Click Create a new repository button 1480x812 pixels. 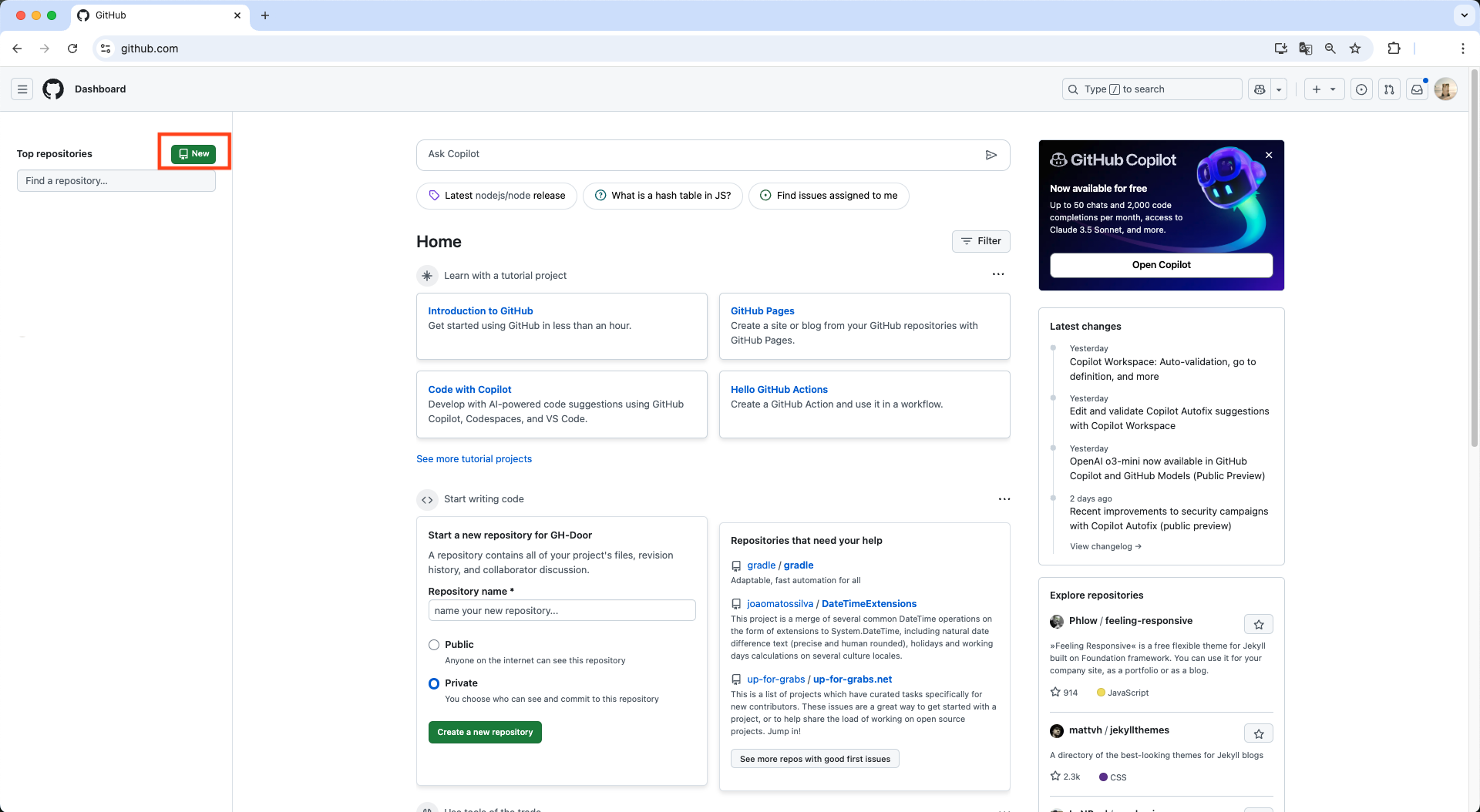[x=485, y=733]
